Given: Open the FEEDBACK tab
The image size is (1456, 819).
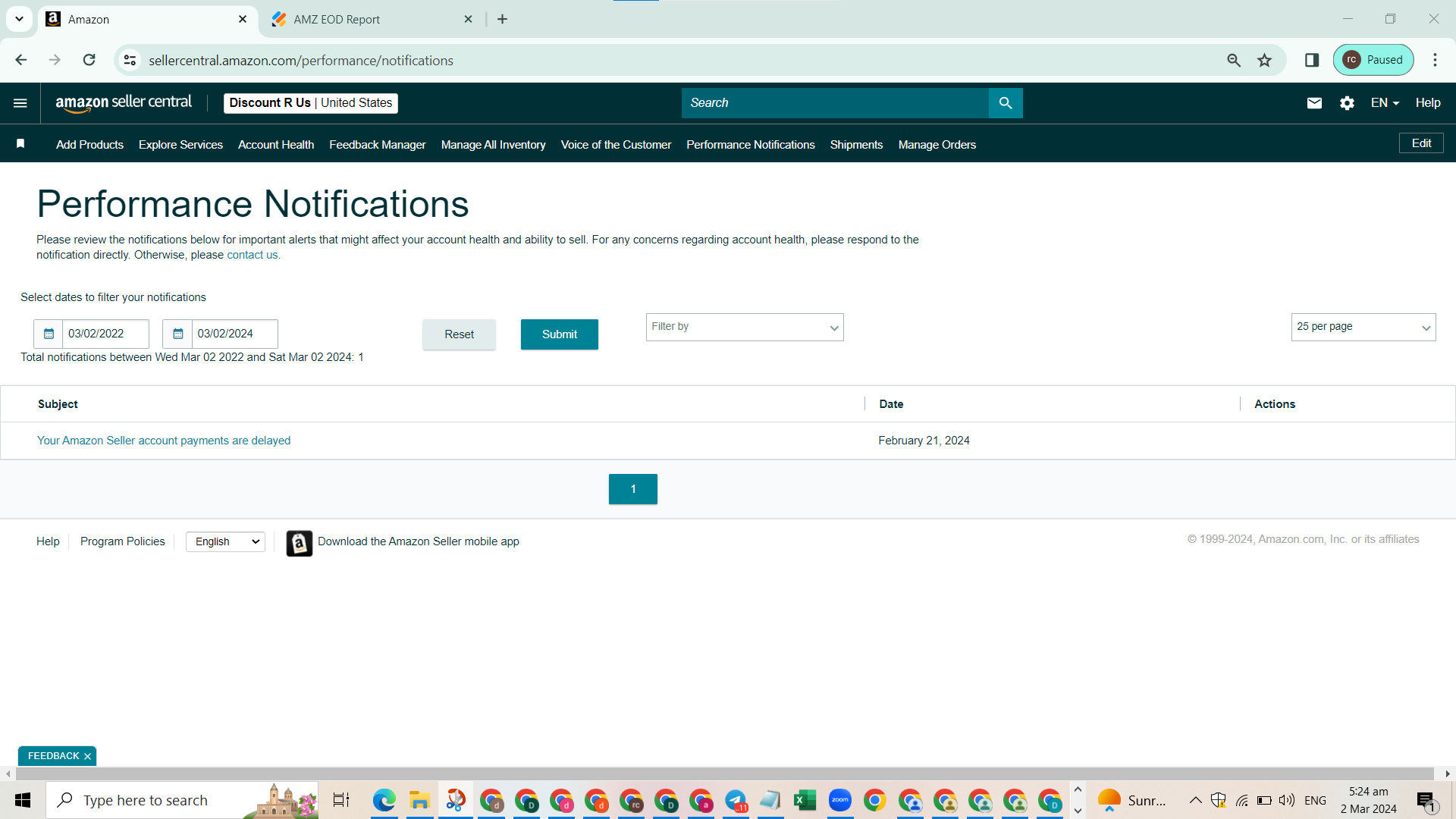Looking at the screenshot, I should (53, 756).
